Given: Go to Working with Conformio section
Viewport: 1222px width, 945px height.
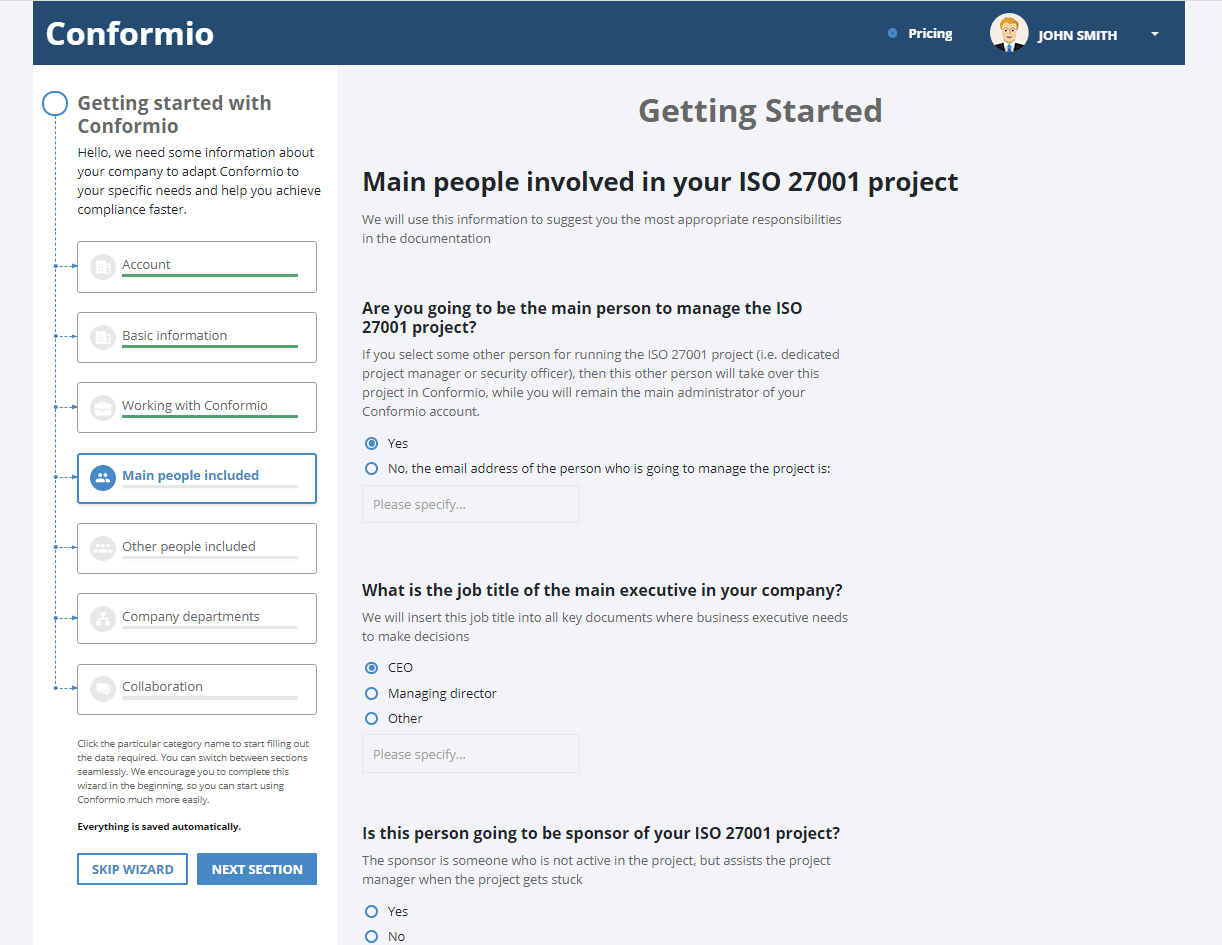Looking at the screenshot, I should click(x=197, y=407).
